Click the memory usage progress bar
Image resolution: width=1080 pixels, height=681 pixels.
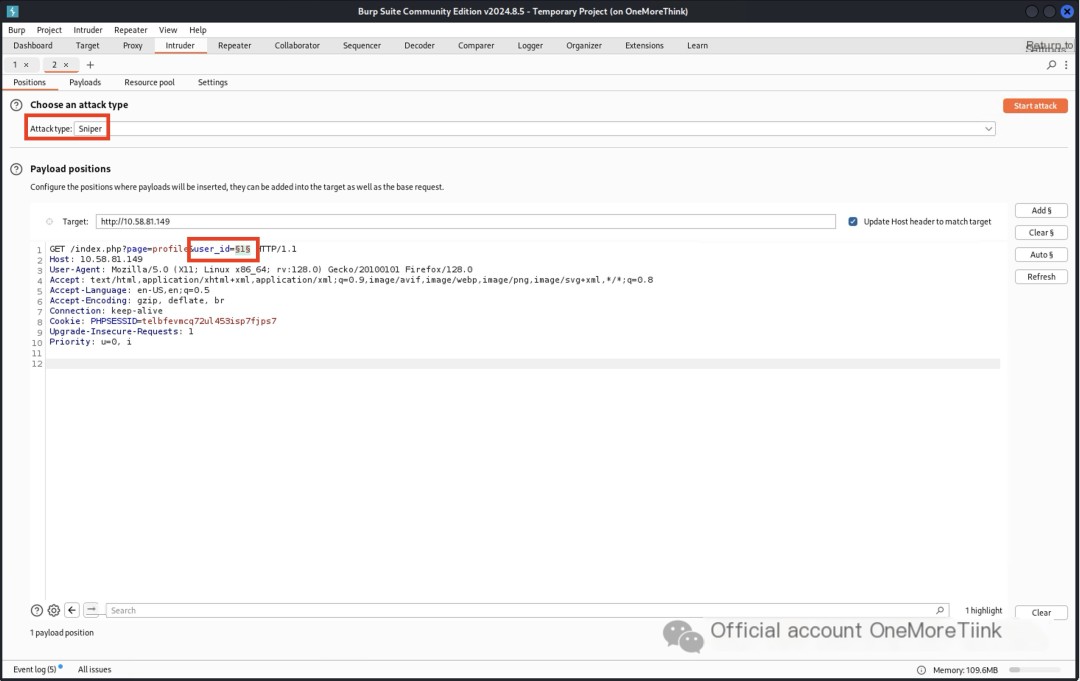click(x=1035, y=670)
